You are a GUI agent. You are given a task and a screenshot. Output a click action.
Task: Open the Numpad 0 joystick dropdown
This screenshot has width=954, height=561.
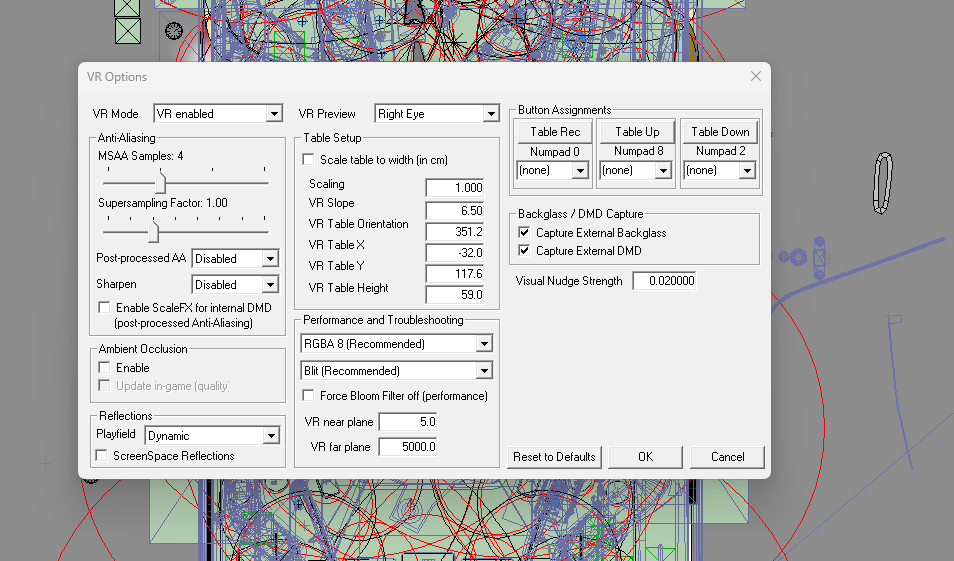tap(552, 170)
